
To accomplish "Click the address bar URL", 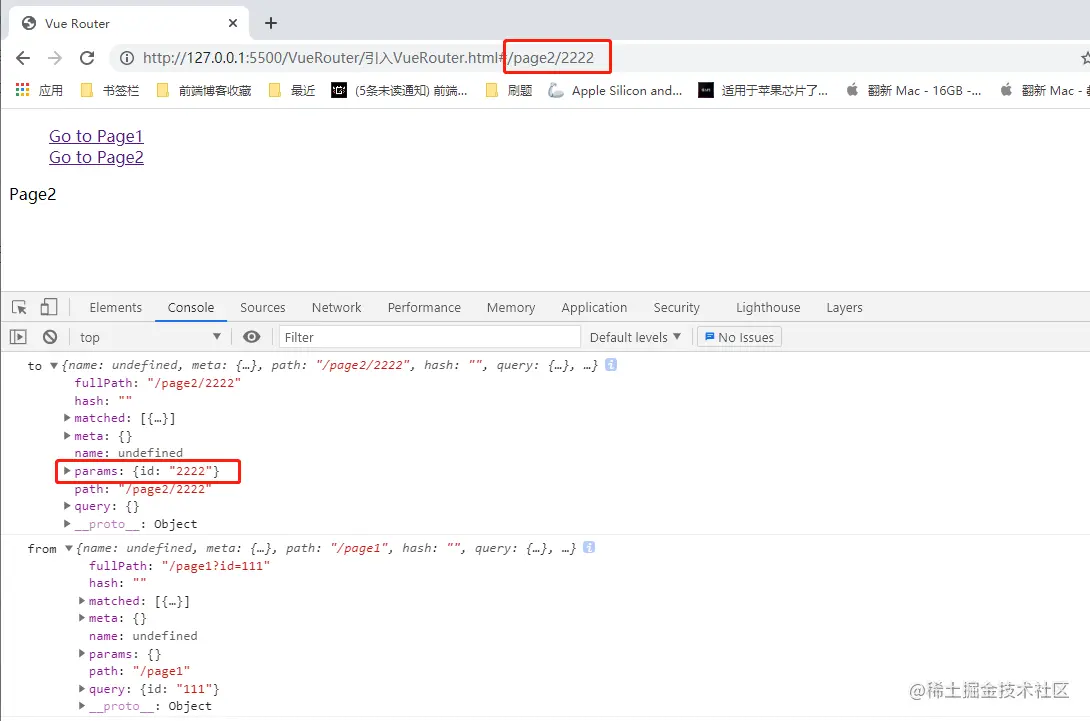I will click(368, 58).
